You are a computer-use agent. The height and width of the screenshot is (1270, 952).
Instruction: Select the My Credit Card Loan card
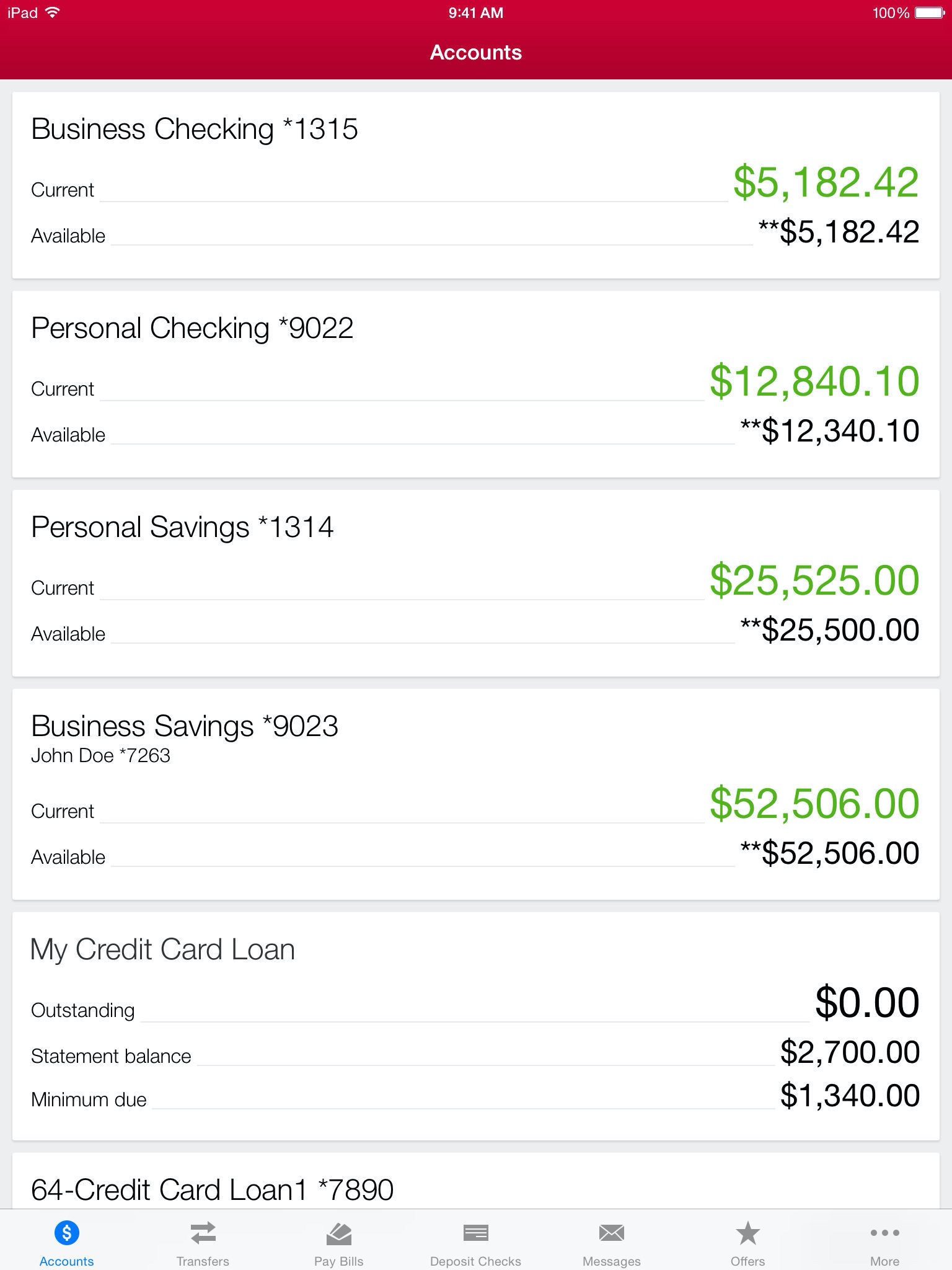[162, 949]
